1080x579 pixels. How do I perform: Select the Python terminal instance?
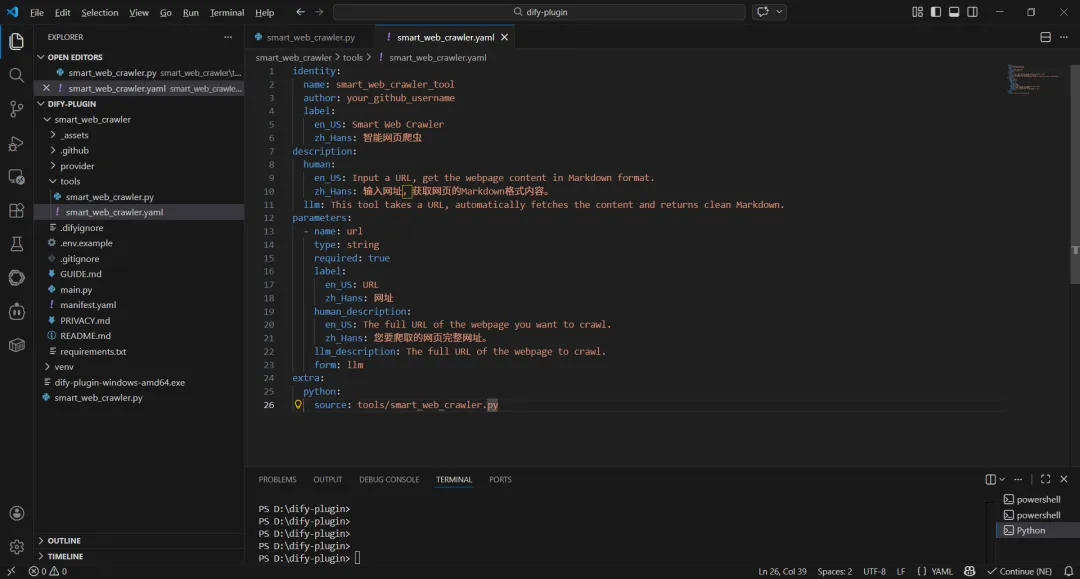(1037, 530)
